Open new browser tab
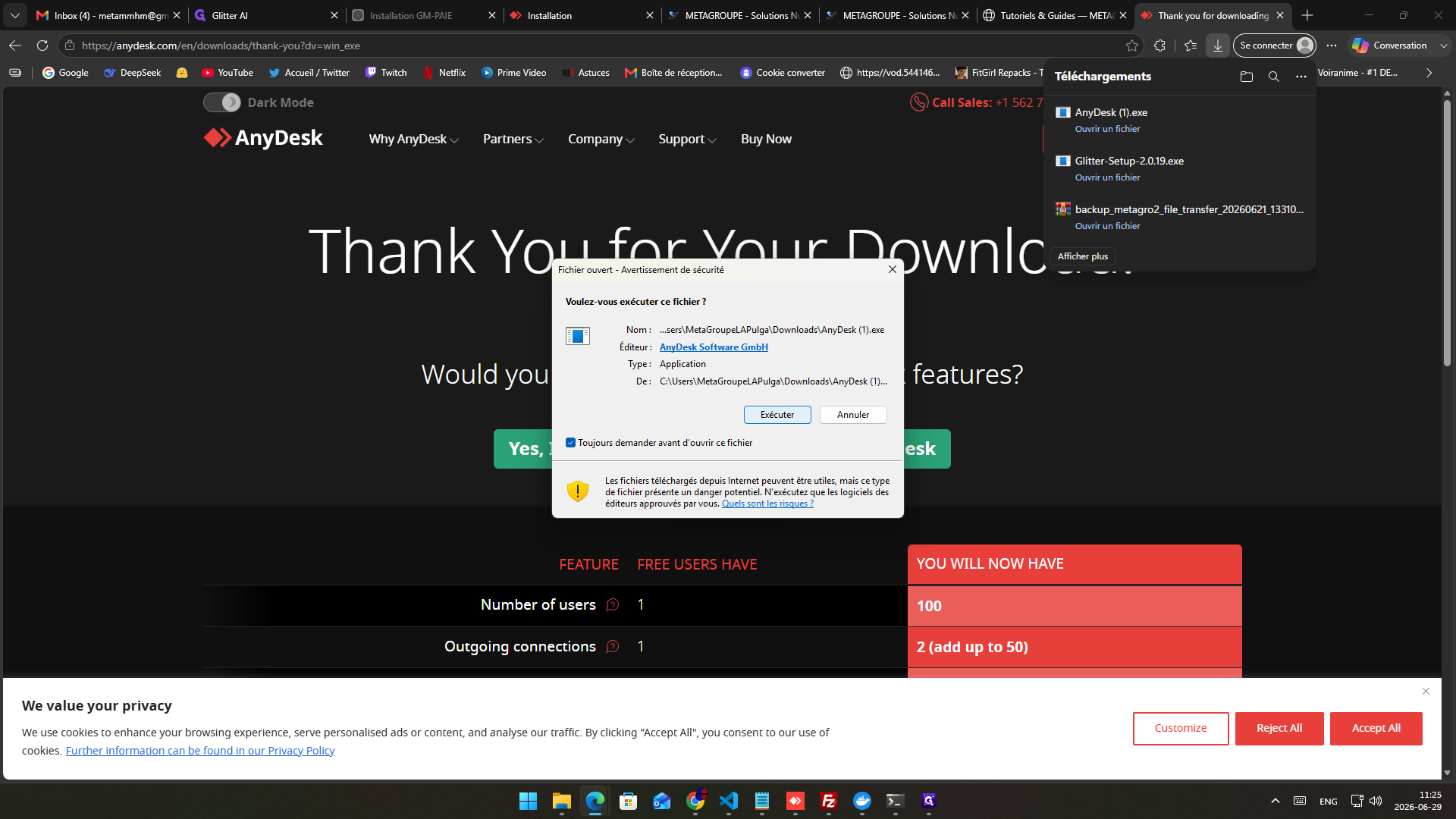1456x819 pixels. pos(1307,15)
